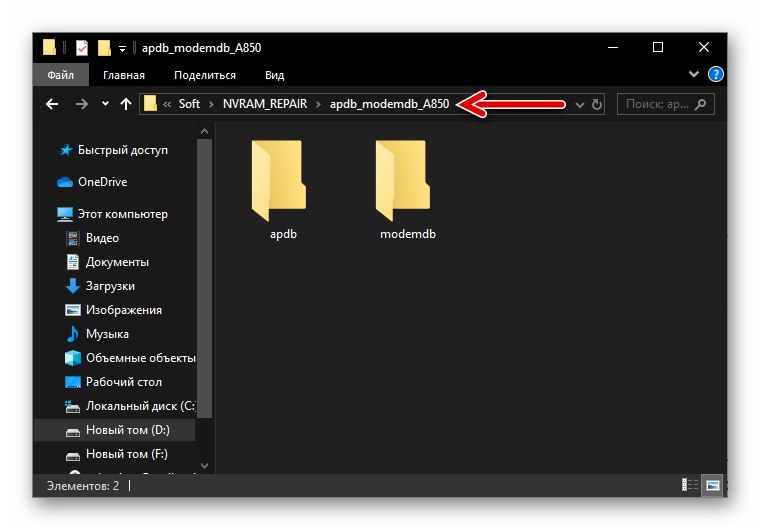Screen dimensions: 760x530
Task: Open Объемные объекты in the sidebar
Action: (x=129, y=358)
